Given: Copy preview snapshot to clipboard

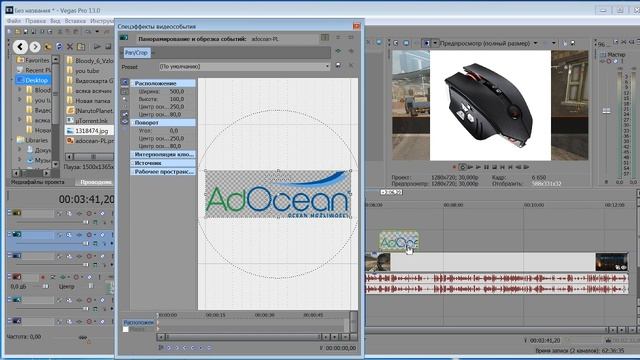Looking at the screenshot, I should (x=565, y=43).
